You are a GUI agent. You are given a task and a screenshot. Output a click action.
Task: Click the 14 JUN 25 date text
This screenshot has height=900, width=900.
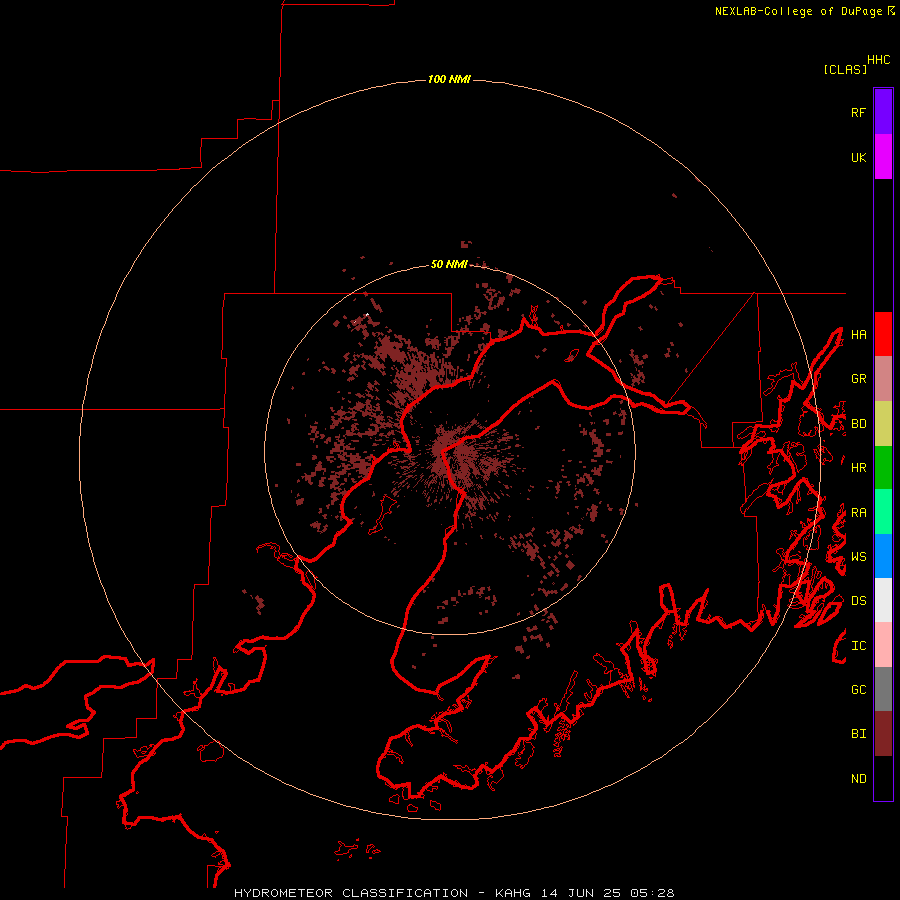[x=580, y=893]
